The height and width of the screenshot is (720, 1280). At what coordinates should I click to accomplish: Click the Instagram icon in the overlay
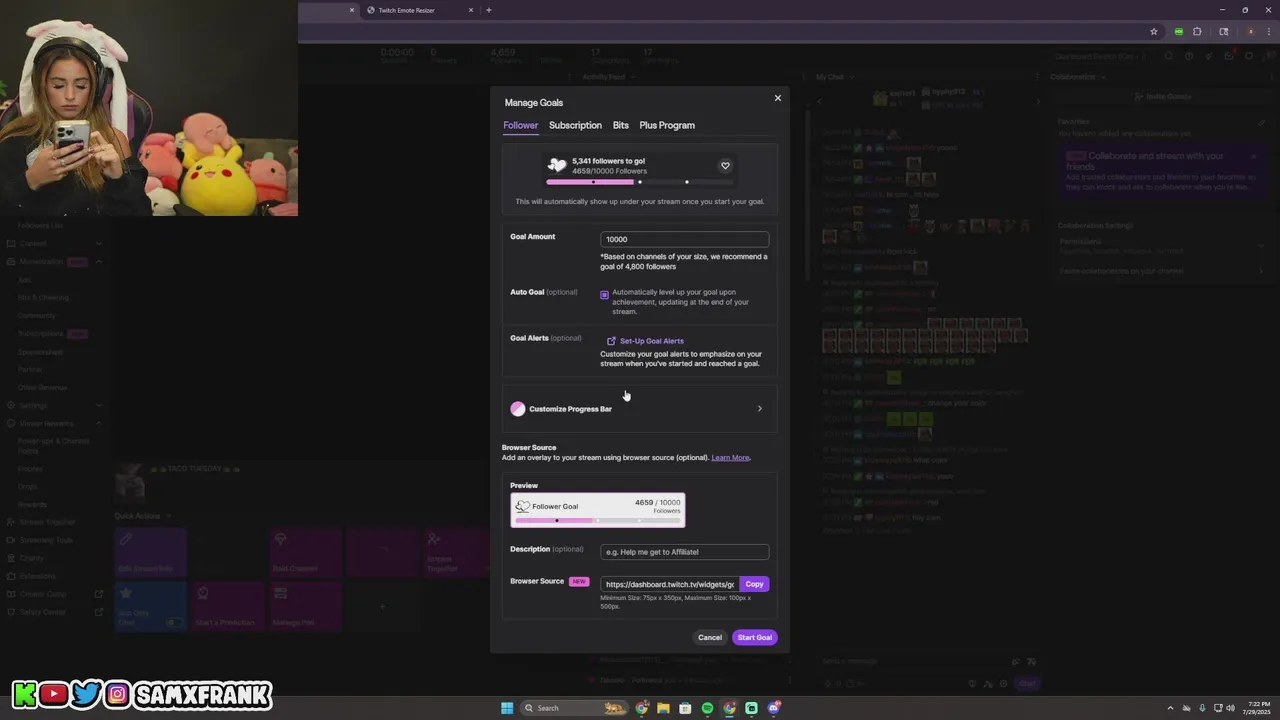117,694
